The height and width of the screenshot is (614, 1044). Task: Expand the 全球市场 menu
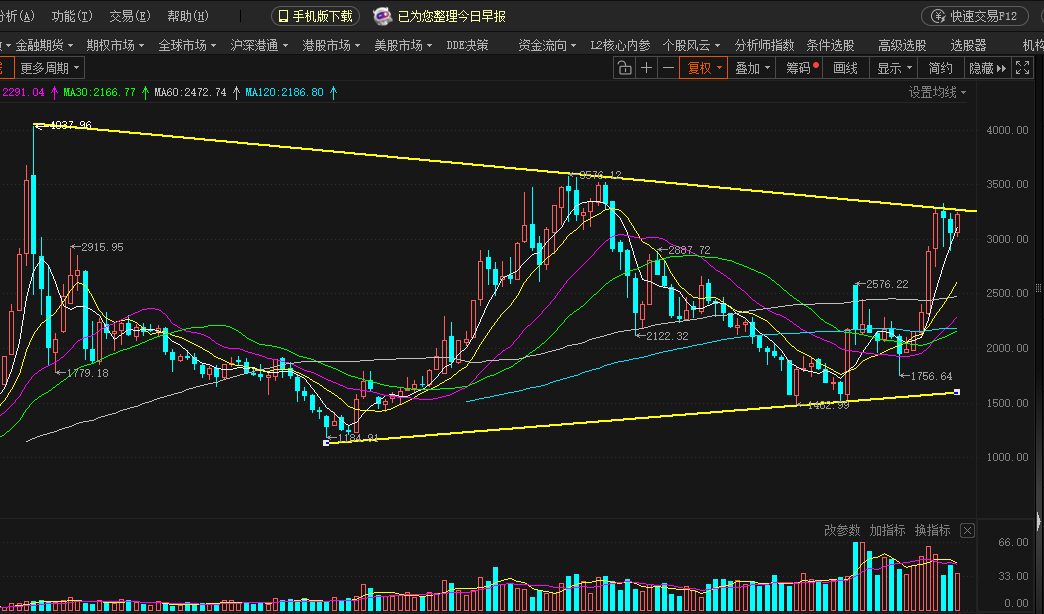click(187, 45)
